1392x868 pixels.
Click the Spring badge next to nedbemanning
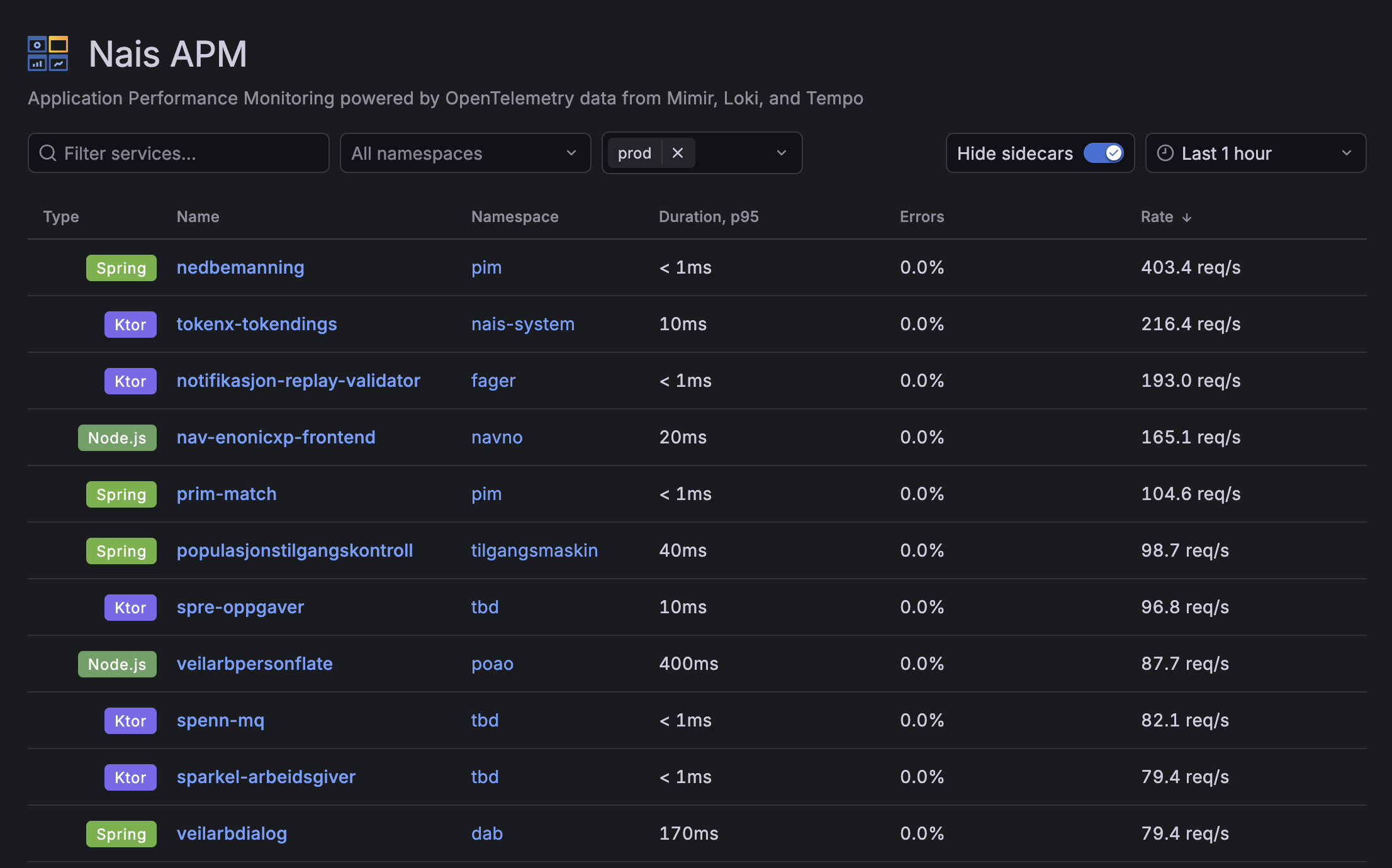tap(121, 268)
